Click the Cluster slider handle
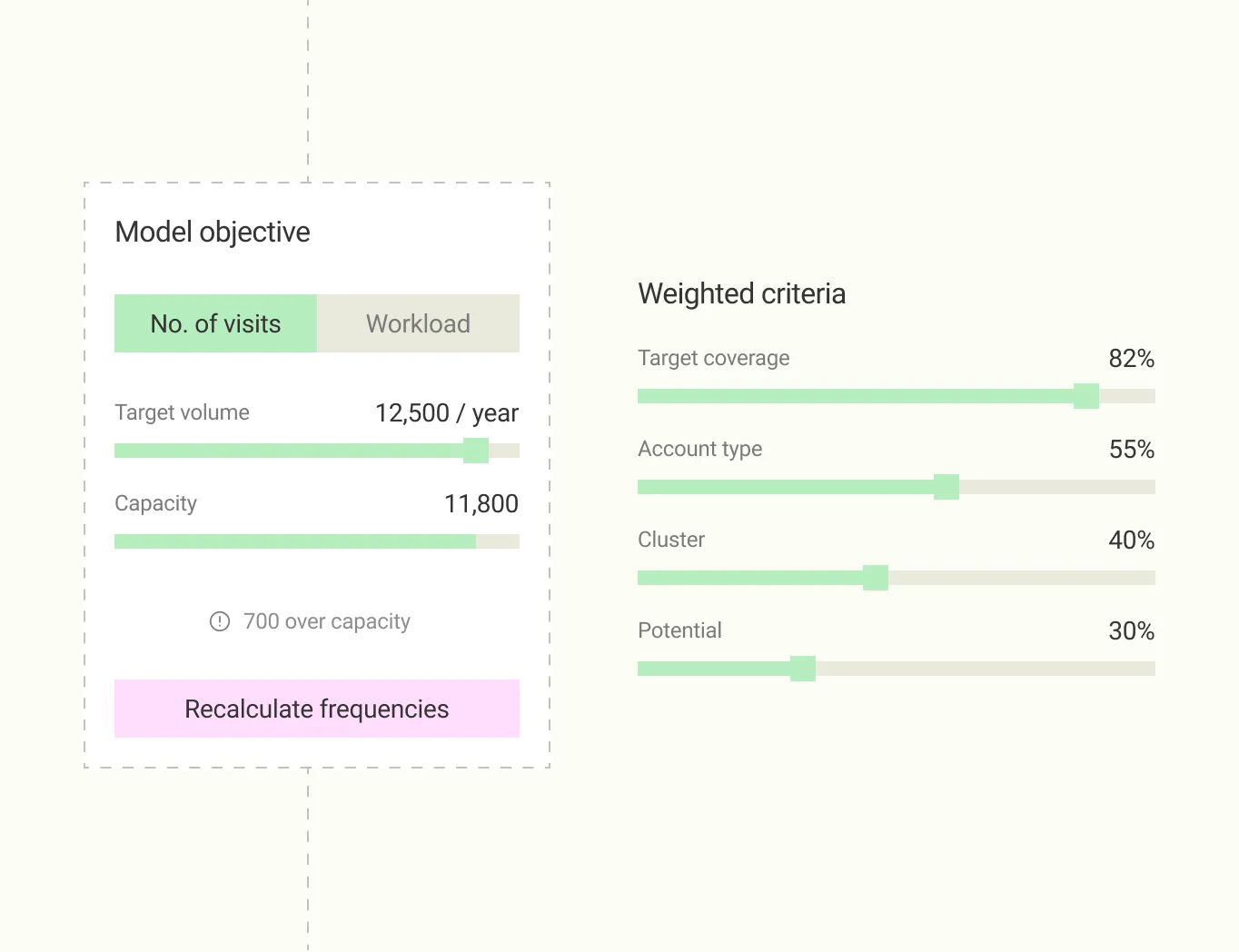The image size is (1239, 952). 876,578
